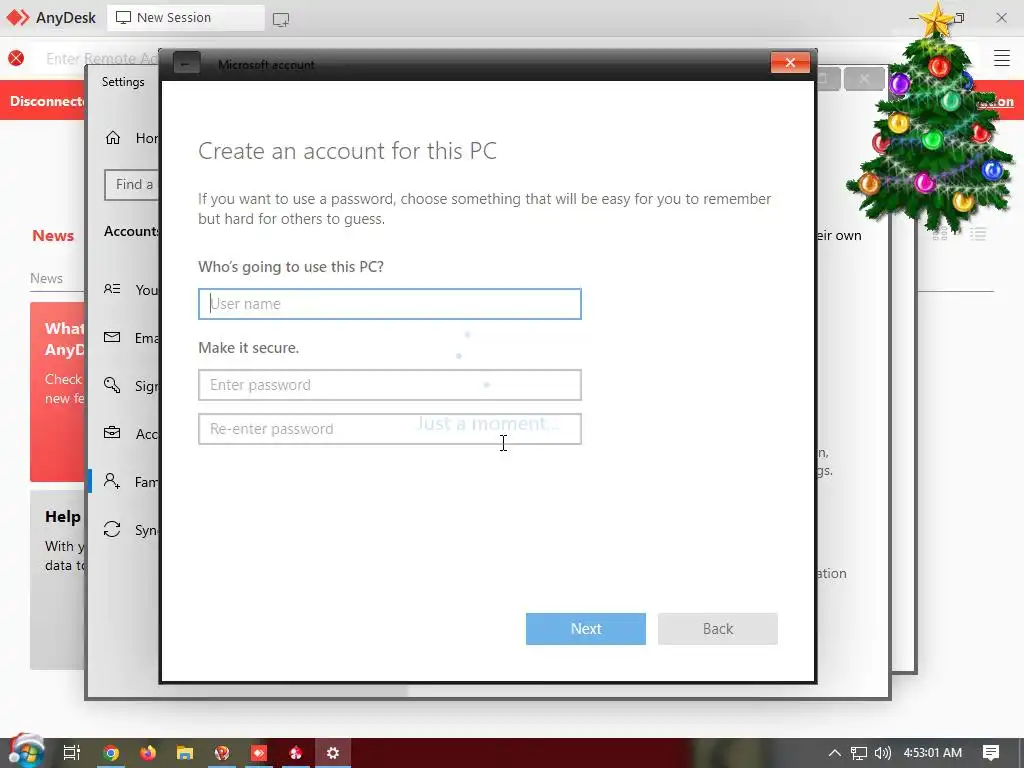This screenshot has height=768, width=1024.
Task: Open Sign-in options key icon
Action: tap(112, 385)
